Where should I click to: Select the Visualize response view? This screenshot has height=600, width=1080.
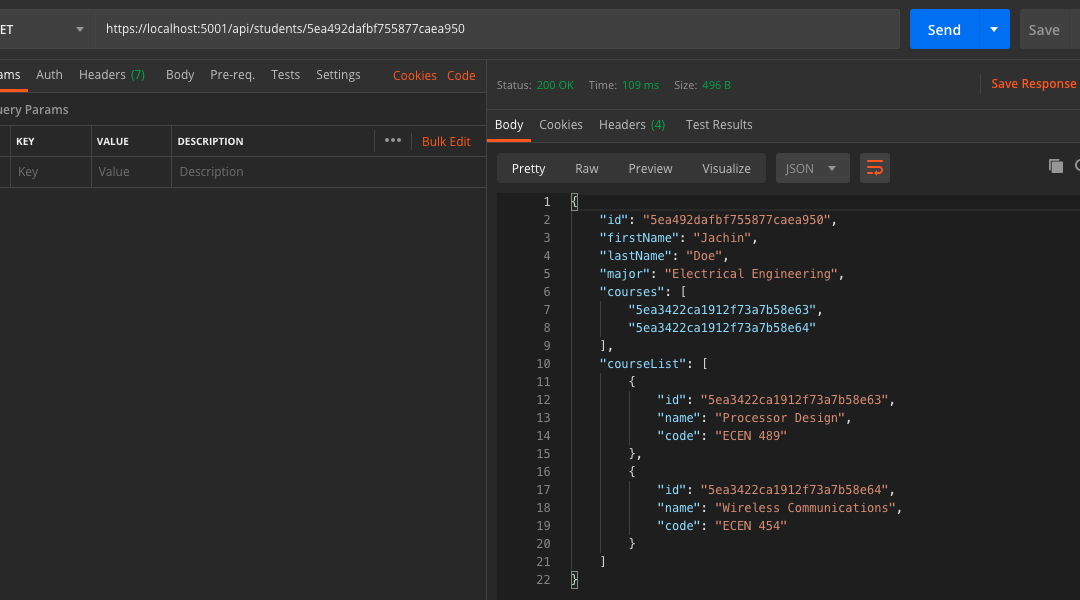pyautogui.click(x=726, y=168)
